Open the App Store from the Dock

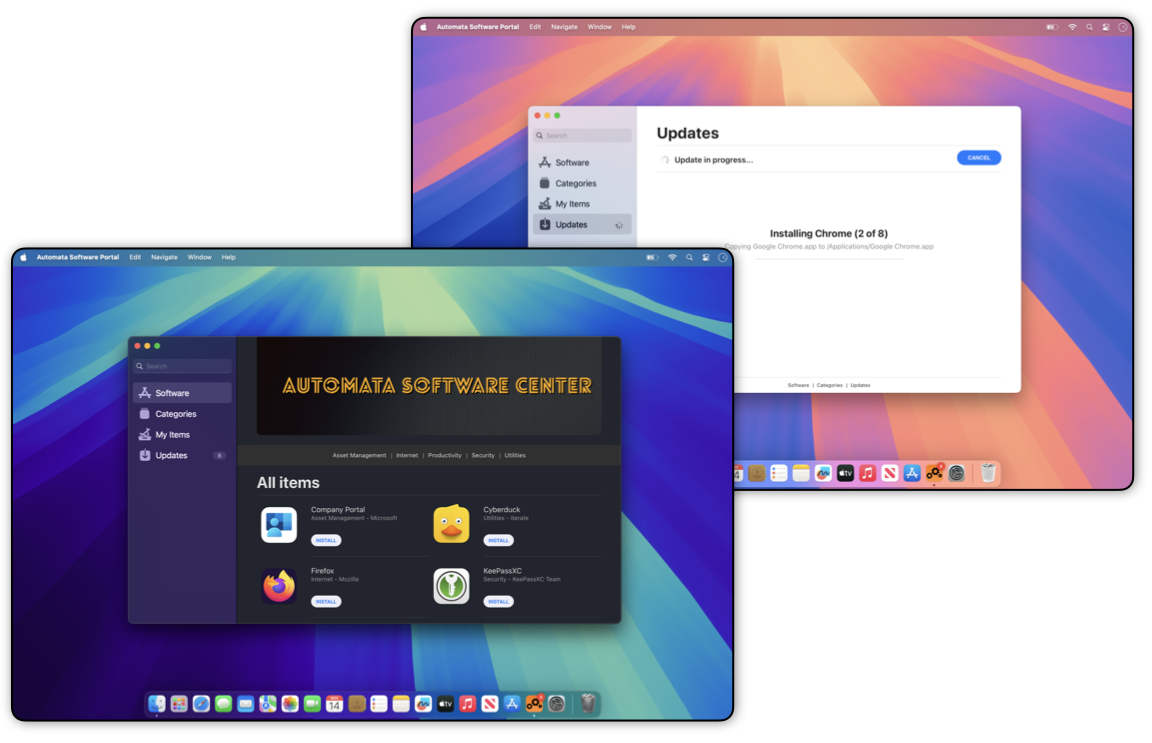tap(512, 703)
